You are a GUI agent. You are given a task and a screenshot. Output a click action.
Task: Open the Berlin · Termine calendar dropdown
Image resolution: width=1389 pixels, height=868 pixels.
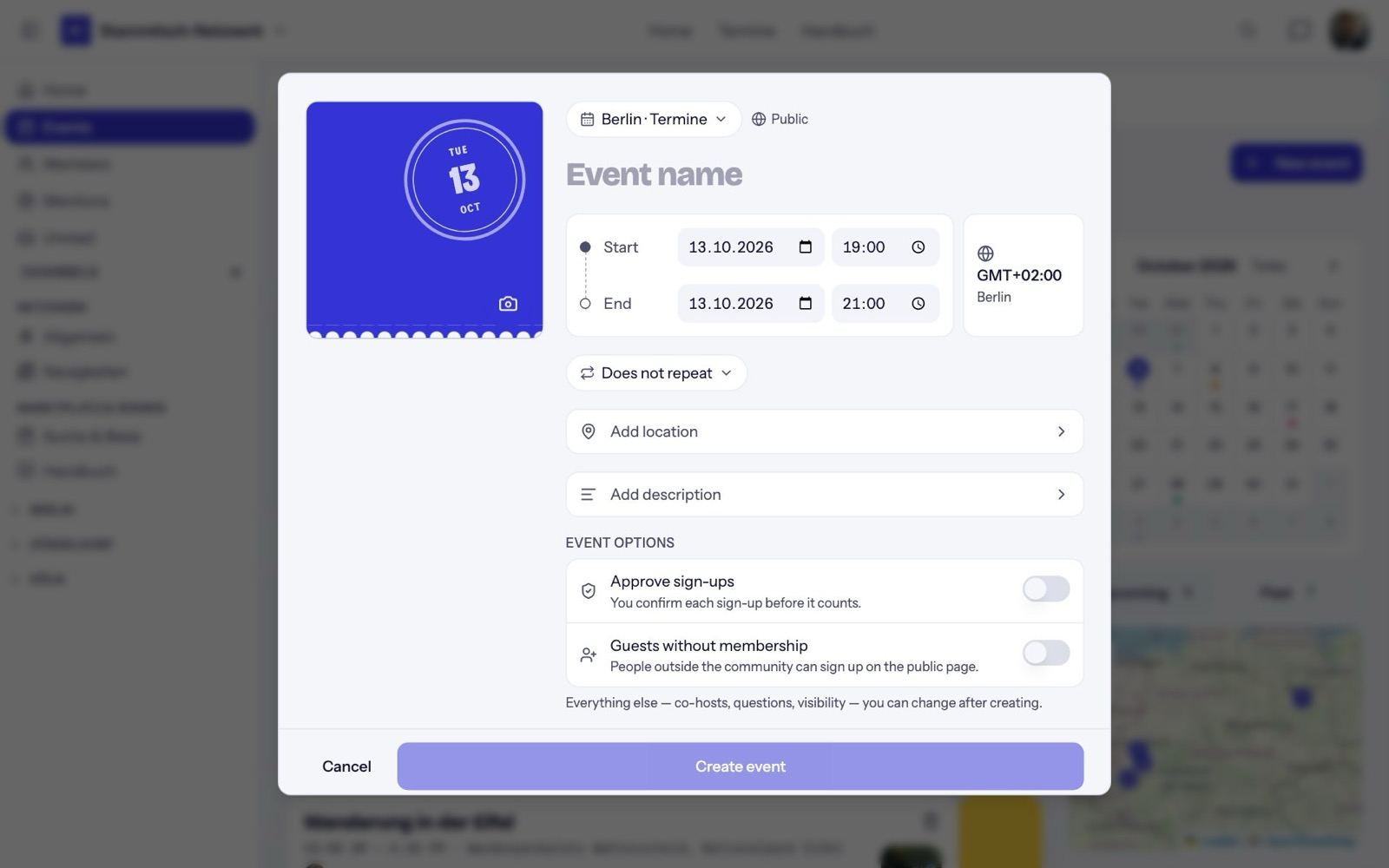click(x=654, y=119)
